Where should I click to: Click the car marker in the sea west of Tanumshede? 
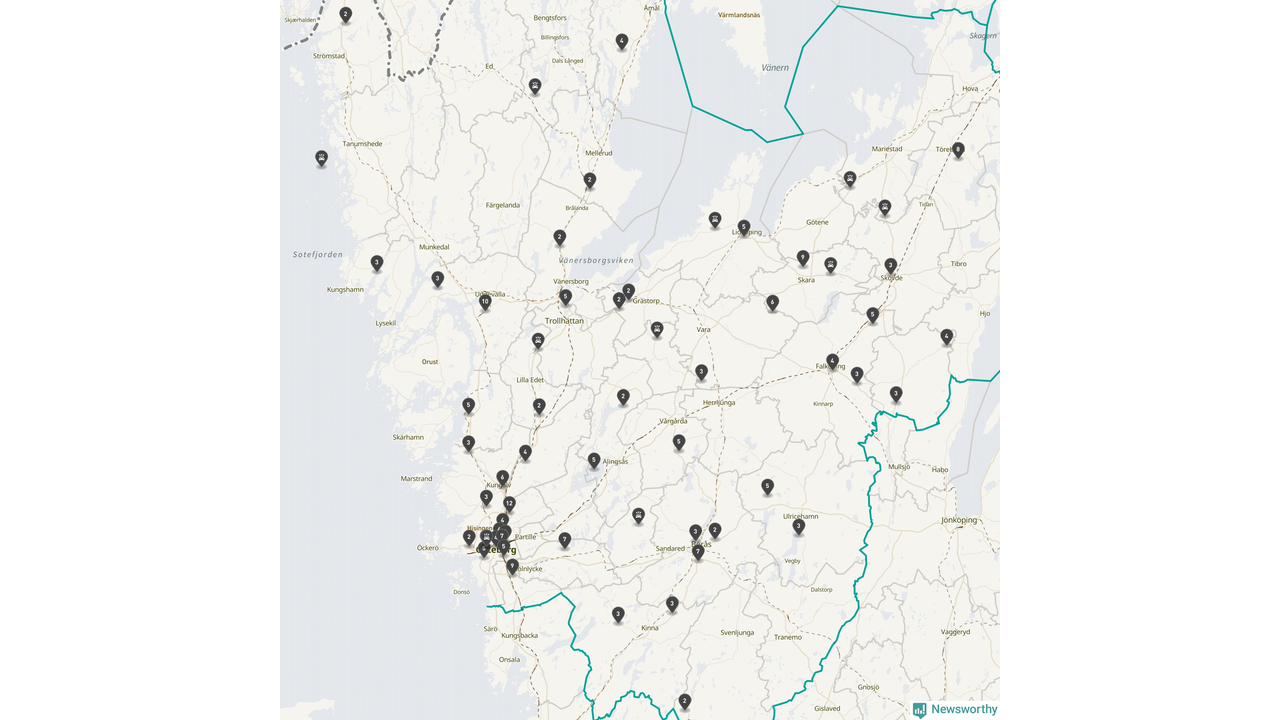(321, 159)
